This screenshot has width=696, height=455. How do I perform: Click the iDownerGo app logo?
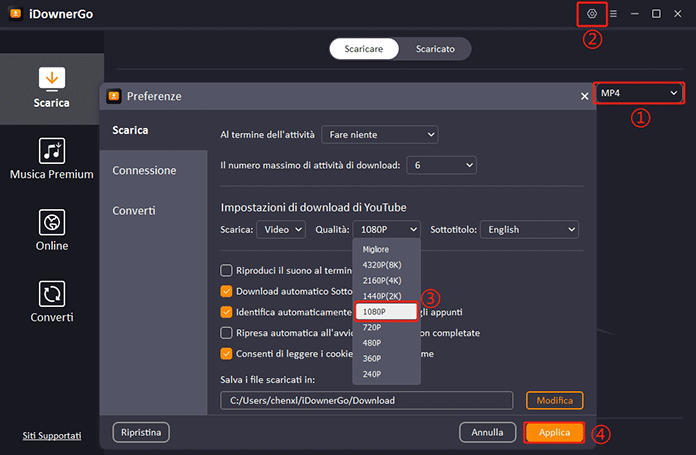coord(16,14)
